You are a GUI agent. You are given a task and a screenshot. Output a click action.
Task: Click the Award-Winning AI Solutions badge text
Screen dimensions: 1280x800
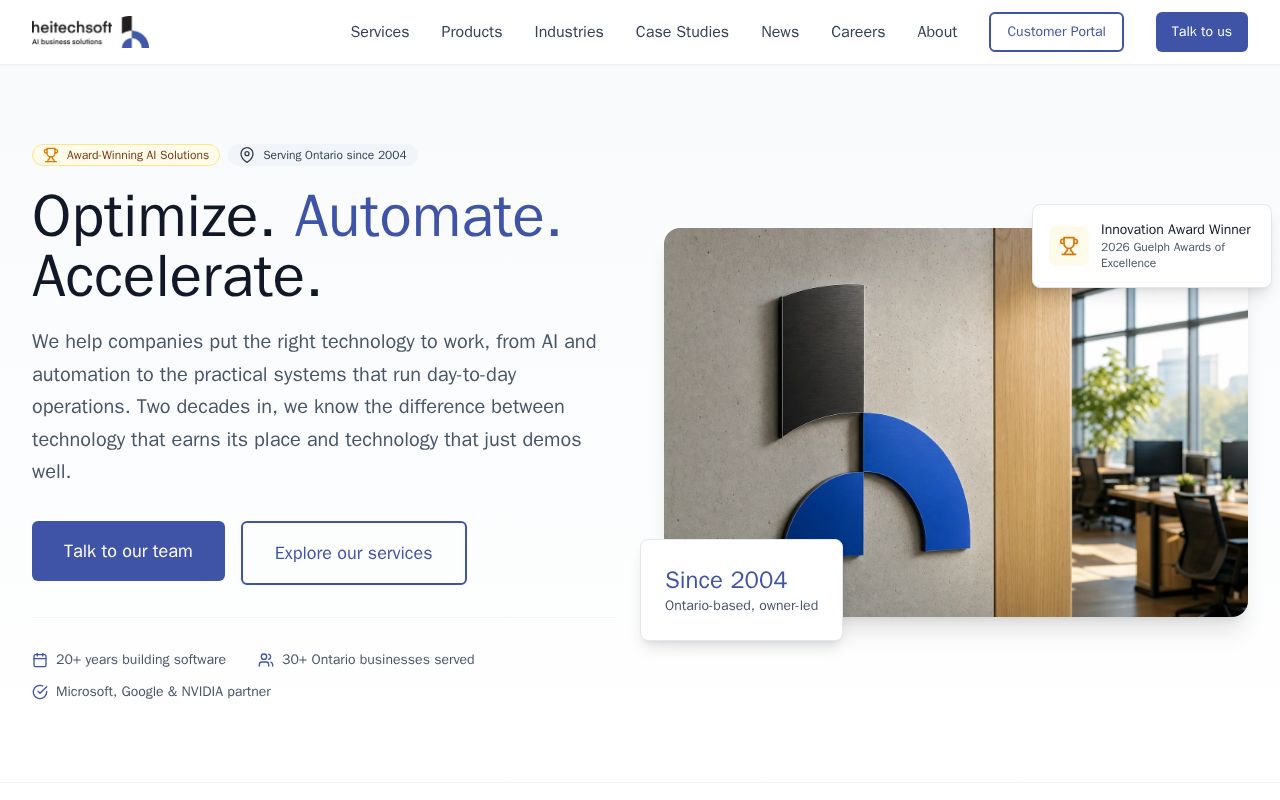[x=138, y=155]
